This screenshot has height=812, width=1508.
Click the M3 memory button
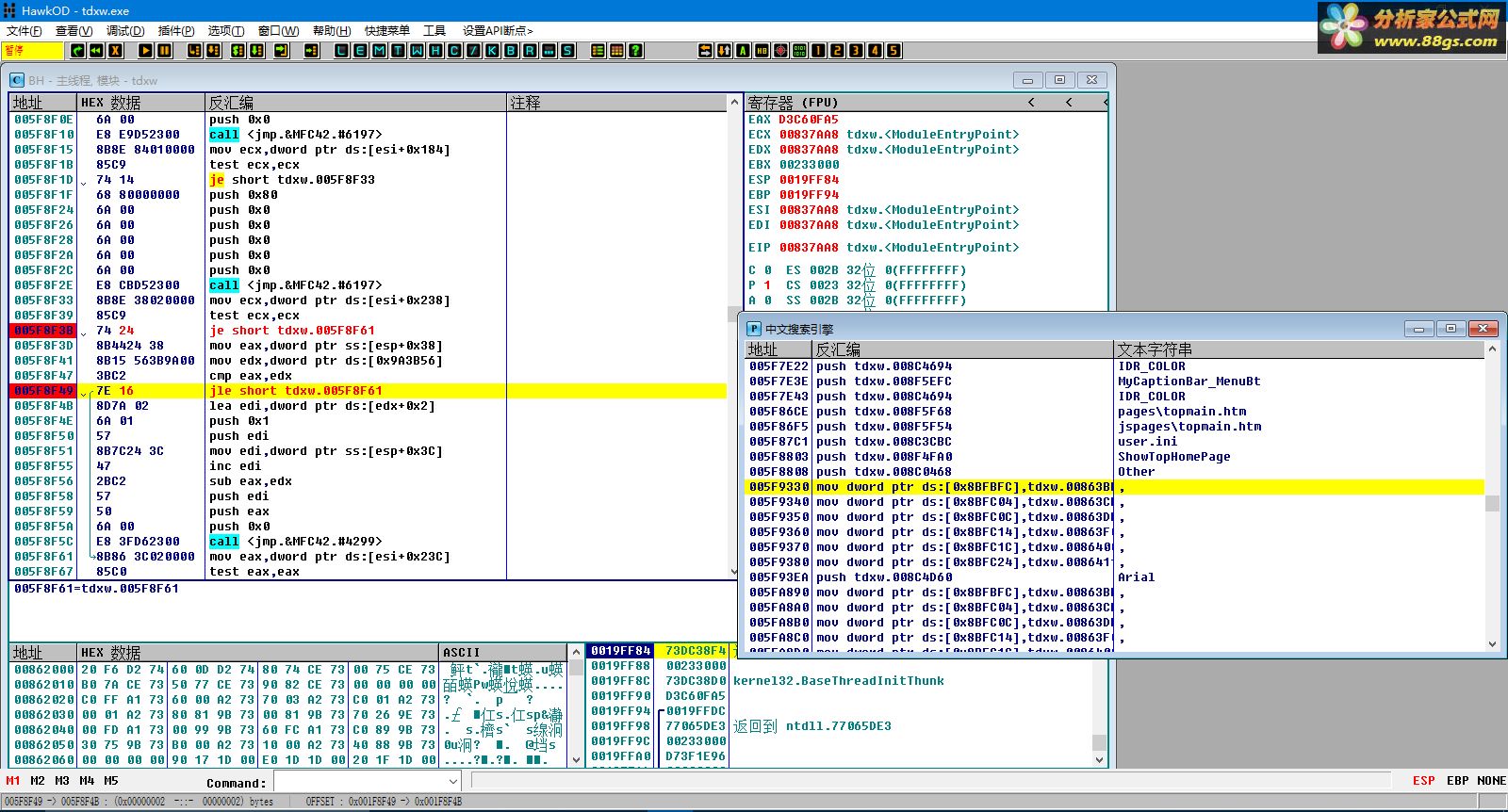(x=62, y=781)
